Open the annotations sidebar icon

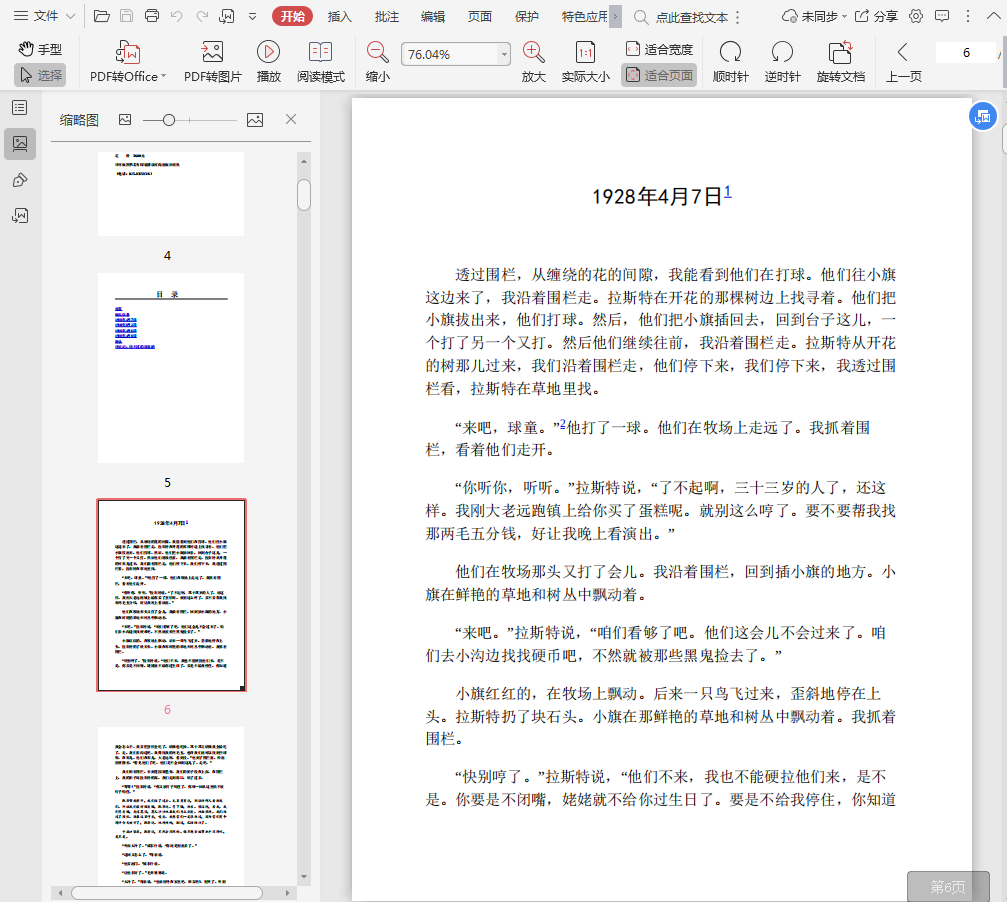[20, 180]
